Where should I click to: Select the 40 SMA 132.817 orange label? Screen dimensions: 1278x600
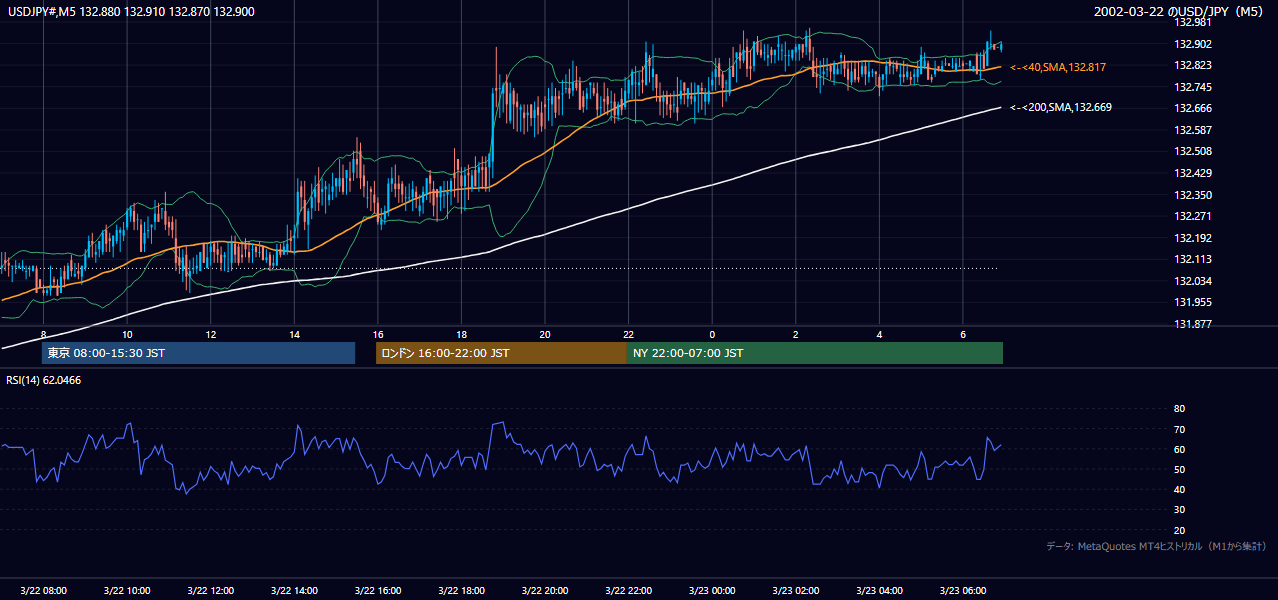click(x=1058, y=67)
